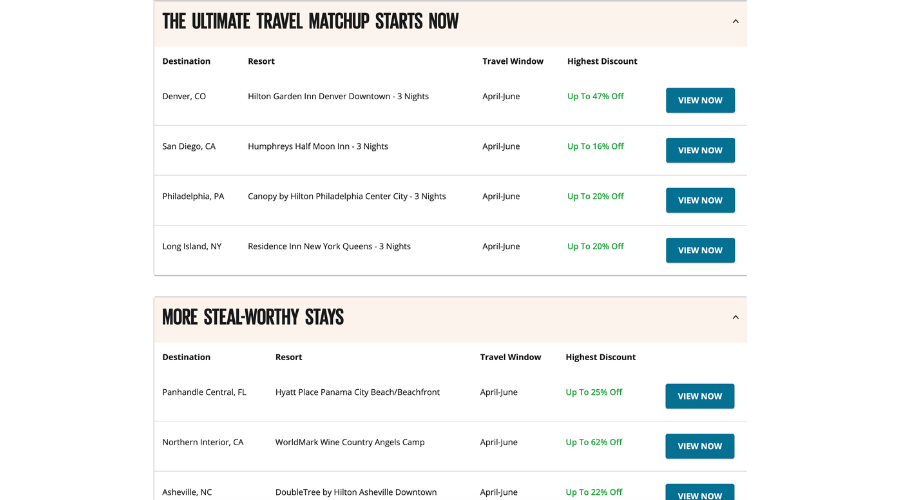Click the Up To 47% Off discount
Screen dimensions: 900x500
[595, 96]
